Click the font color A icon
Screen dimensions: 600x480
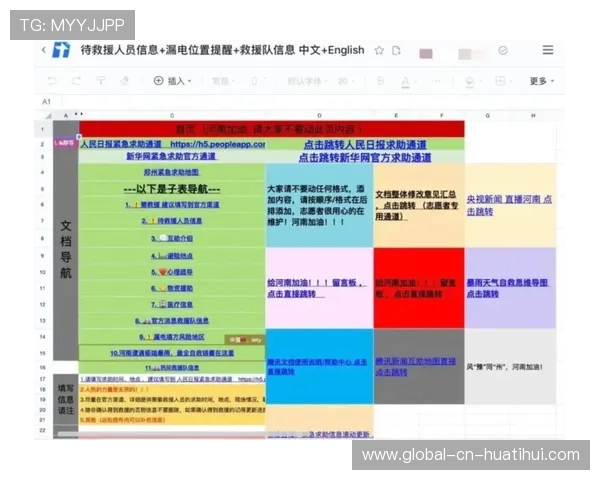point(405,81)
